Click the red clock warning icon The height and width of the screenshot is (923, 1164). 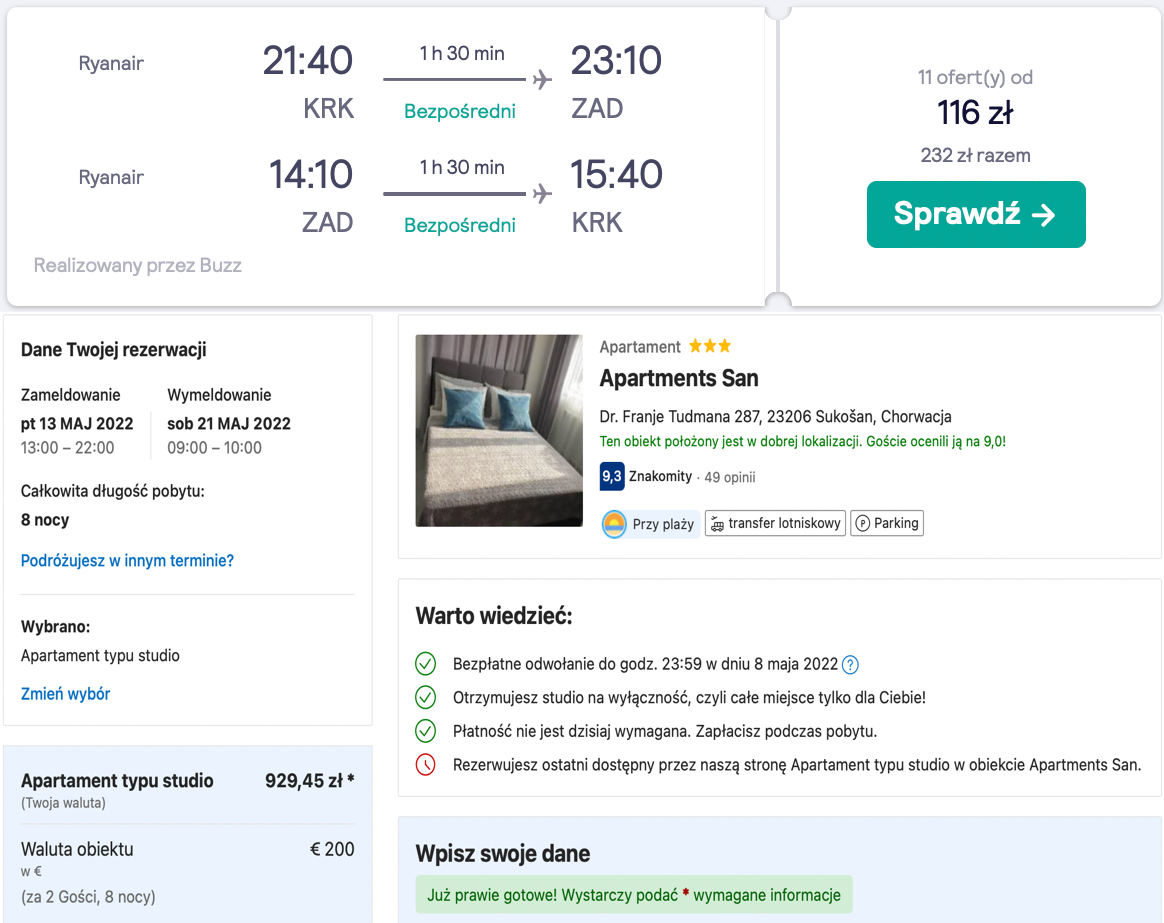tap(426, 765)
